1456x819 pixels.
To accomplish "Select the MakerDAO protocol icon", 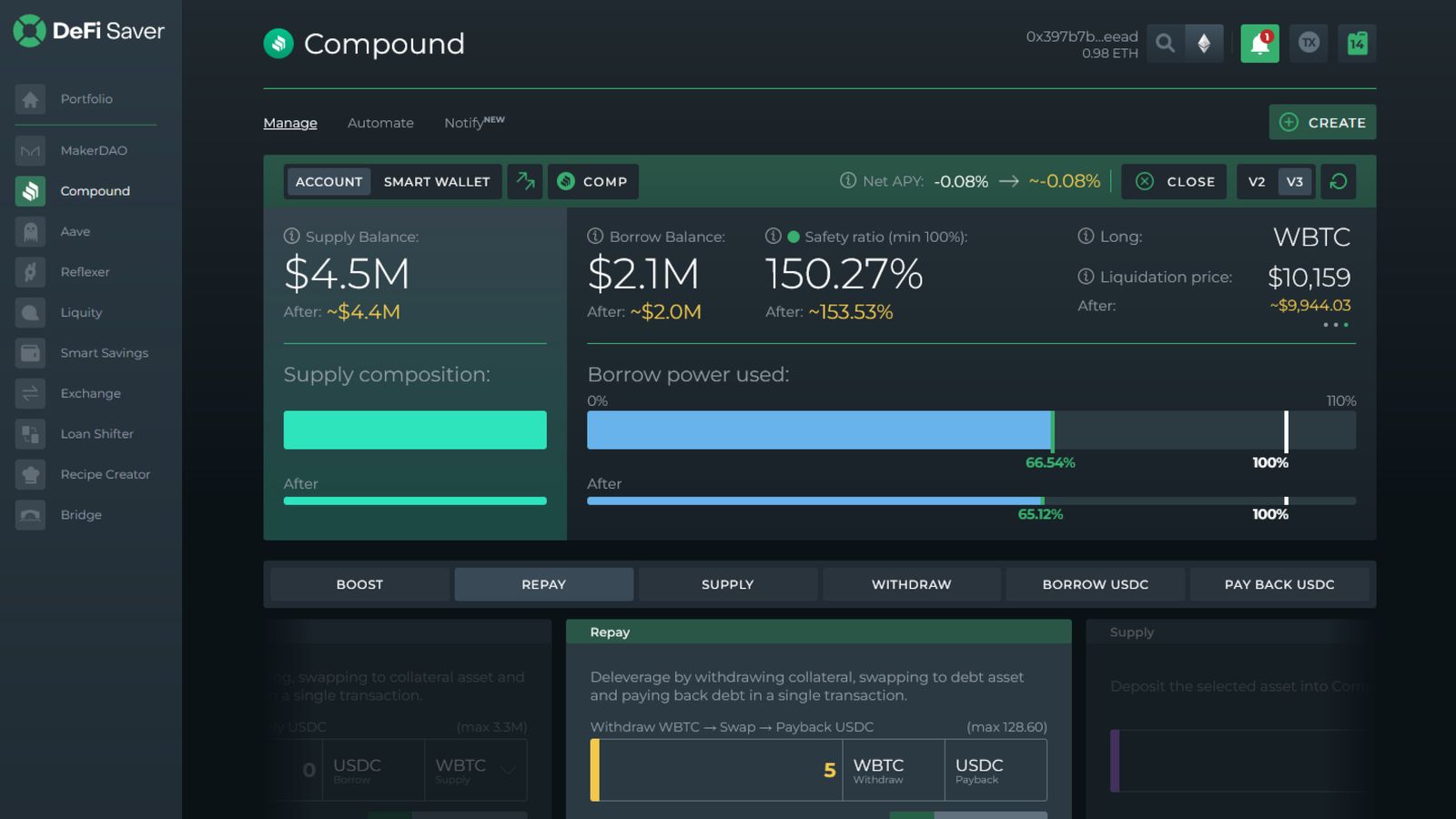I will click(30, 150).
